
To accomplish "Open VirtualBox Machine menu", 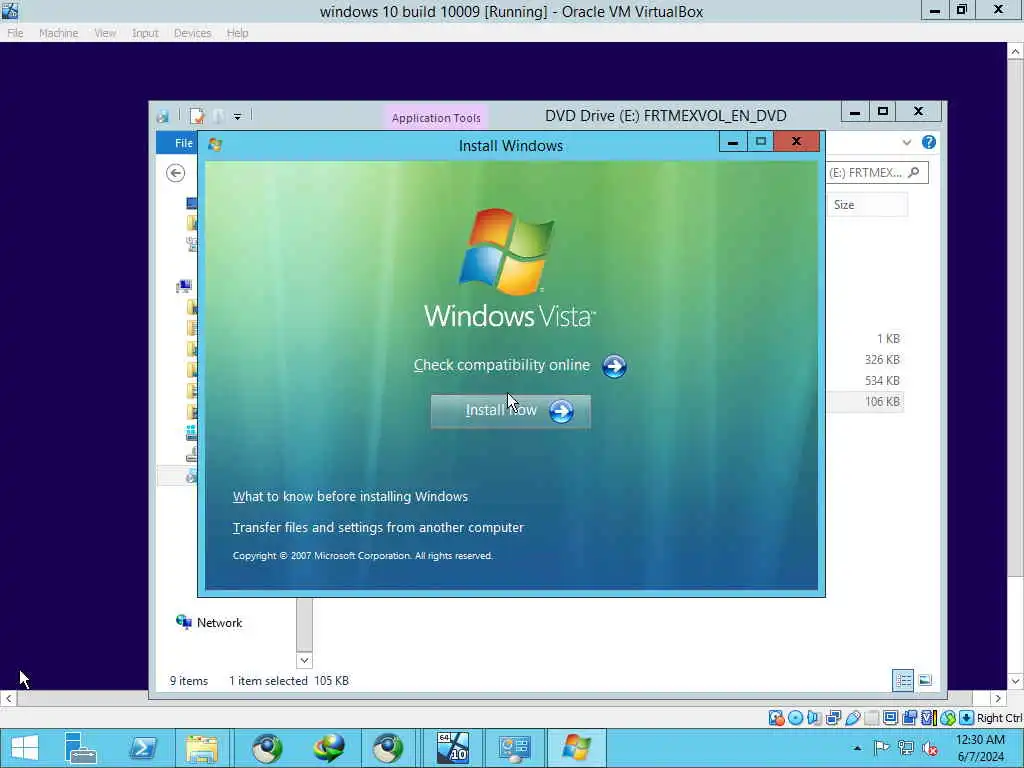I will 58,33.
